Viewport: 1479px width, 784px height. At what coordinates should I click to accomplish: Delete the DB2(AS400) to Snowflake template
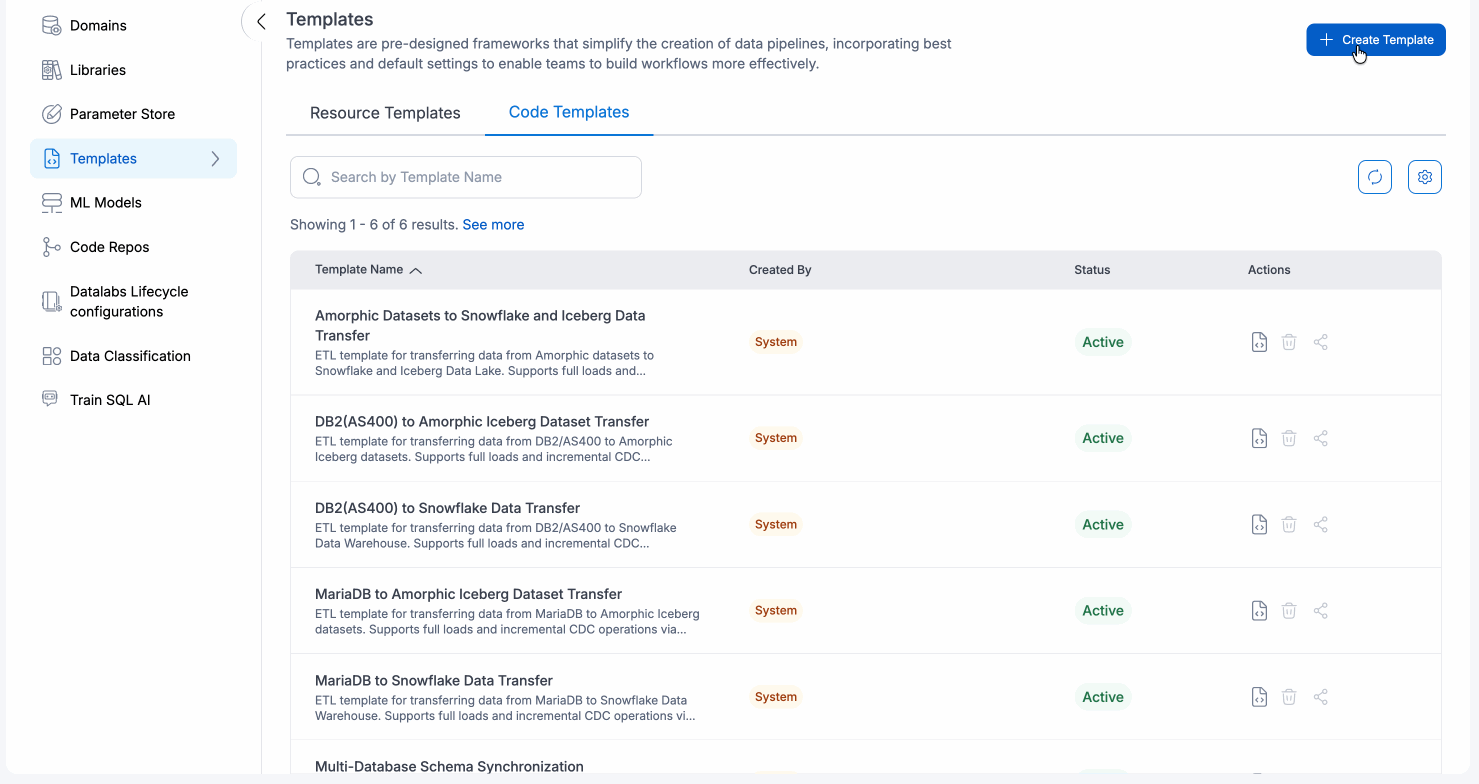pyautogui.click(x=1289, y=524)
